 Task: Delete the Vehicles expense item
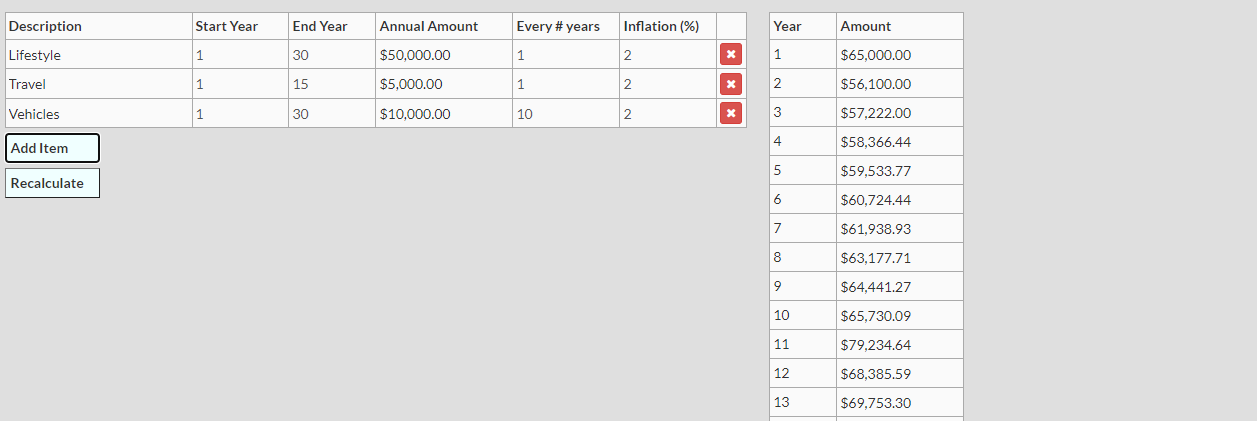(x=731, y=113)
